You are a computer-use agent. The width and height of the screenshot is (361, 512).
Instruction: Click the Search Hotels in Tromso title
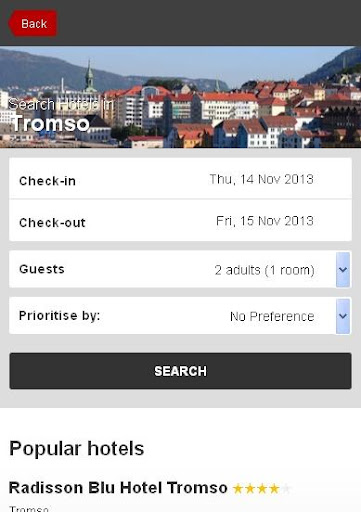(60, 115)
